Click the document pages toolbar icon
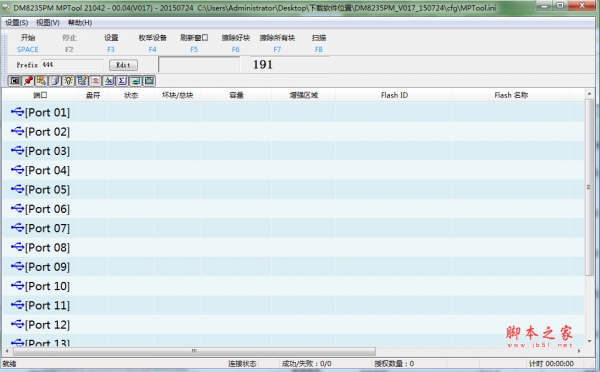 click(x=55, y=81)
